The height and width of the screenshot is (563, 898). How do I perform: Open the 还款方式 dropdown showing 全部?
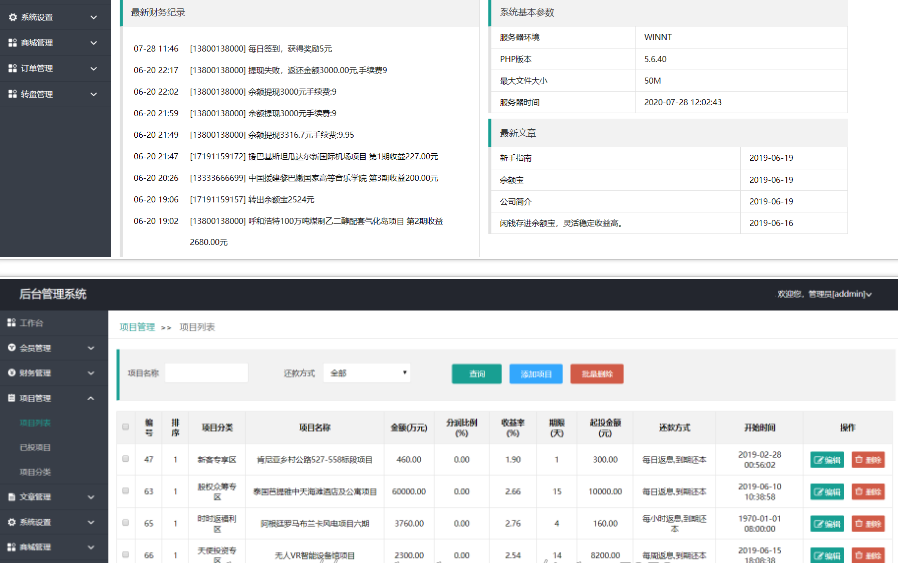(366, 373)
